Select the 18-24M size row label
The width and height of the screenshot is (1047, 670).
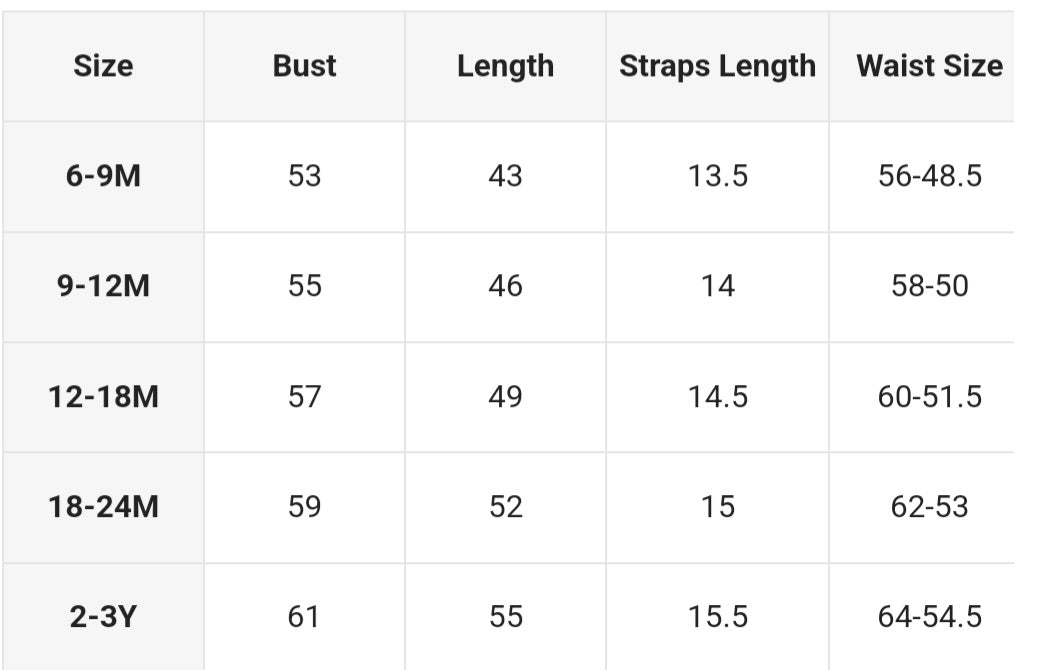(103, 507)
